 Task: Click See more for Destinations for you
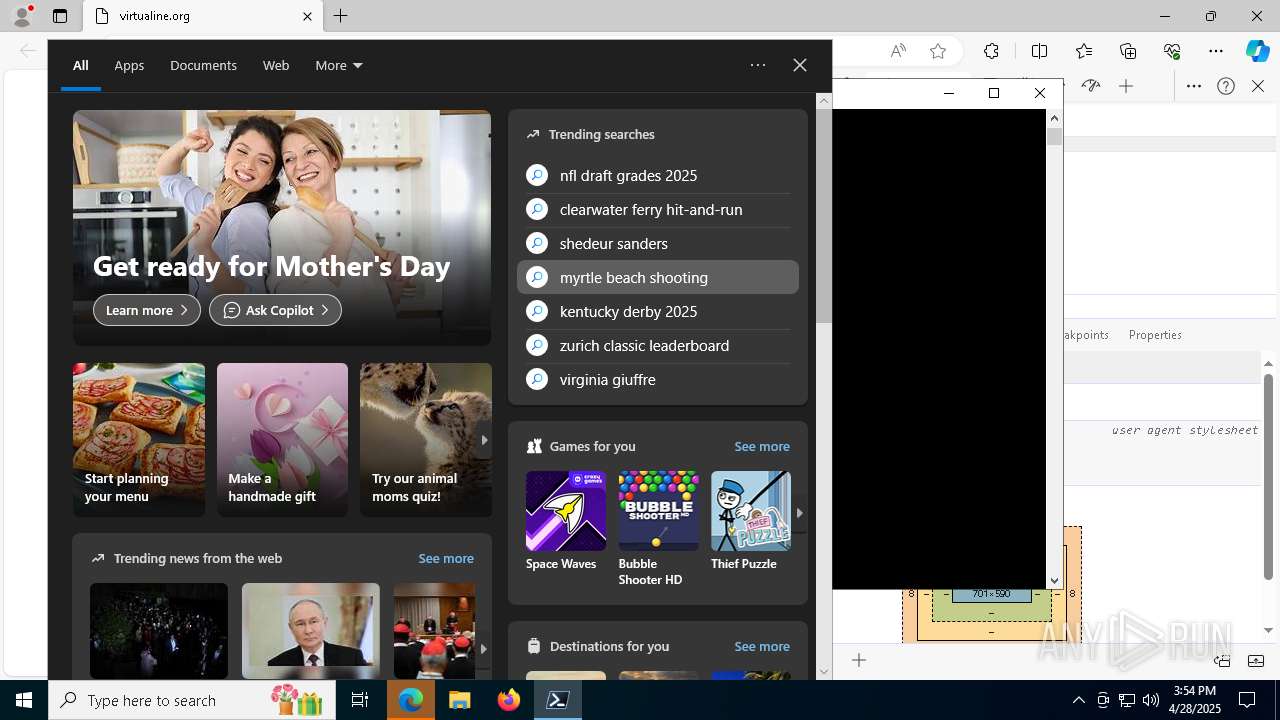point(762,646)
